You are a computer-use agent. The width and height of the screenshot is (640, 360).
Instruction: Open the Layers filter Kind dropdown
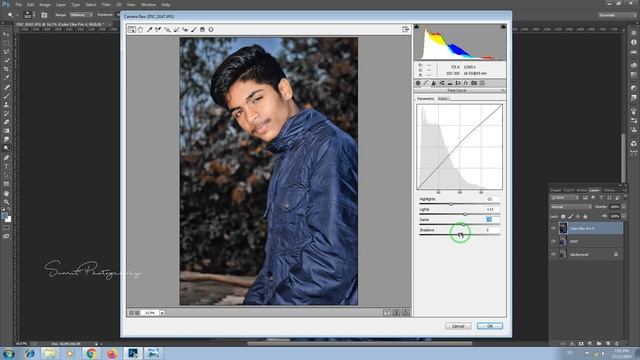(x=565, y=198)
